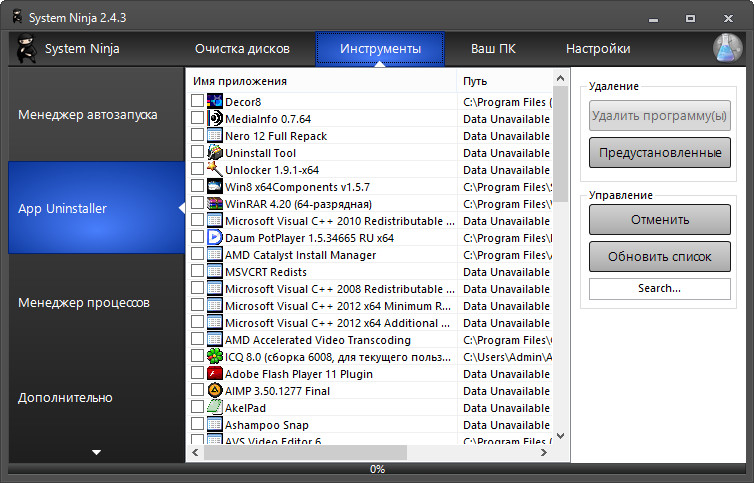This screenshot has width=754, height=483.
Task: Check the WinRAR 4.20 checkbox
Action: tap(197, 203)
